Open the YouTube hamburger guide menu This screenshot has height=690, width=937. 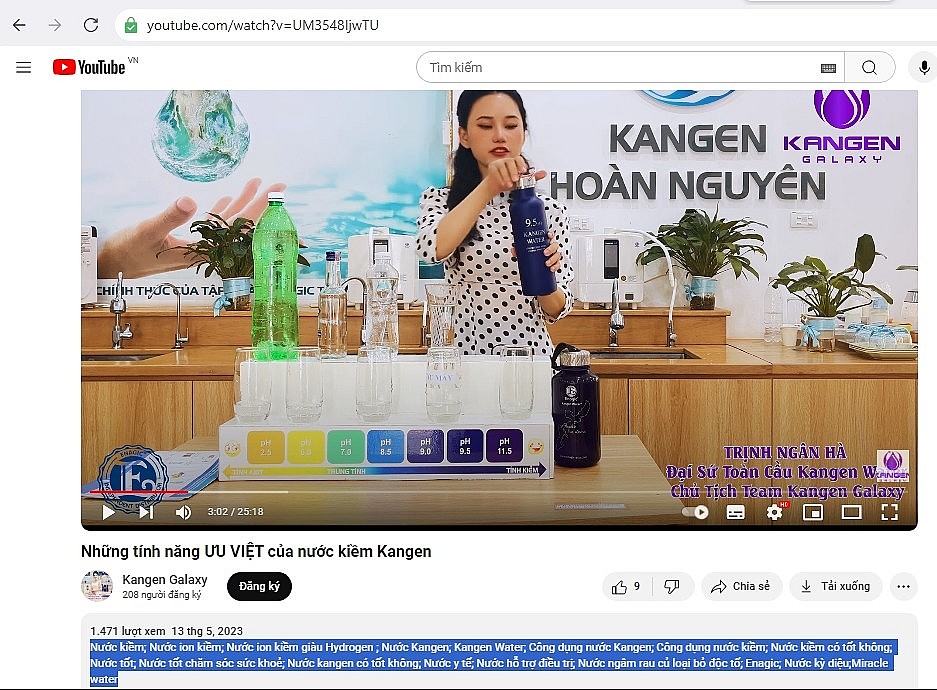pos(23,68)
